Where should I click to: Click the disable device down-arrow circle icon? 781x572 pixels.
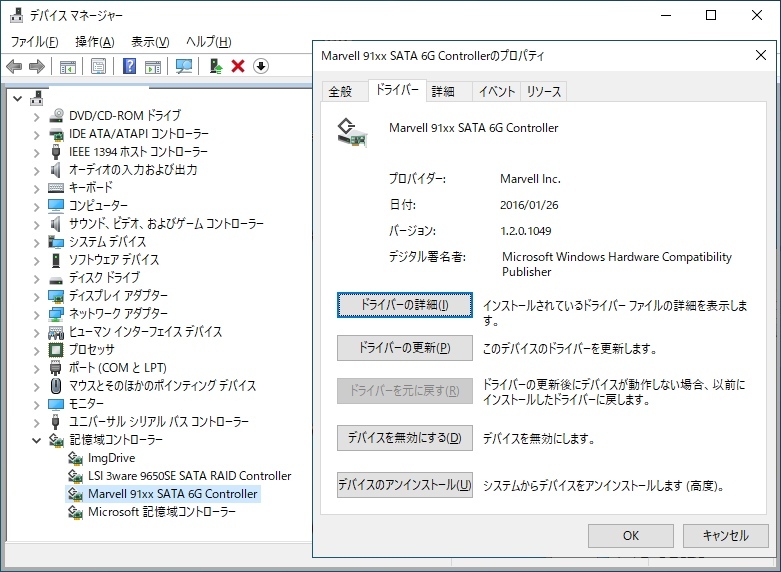click(x=261, y=66)
